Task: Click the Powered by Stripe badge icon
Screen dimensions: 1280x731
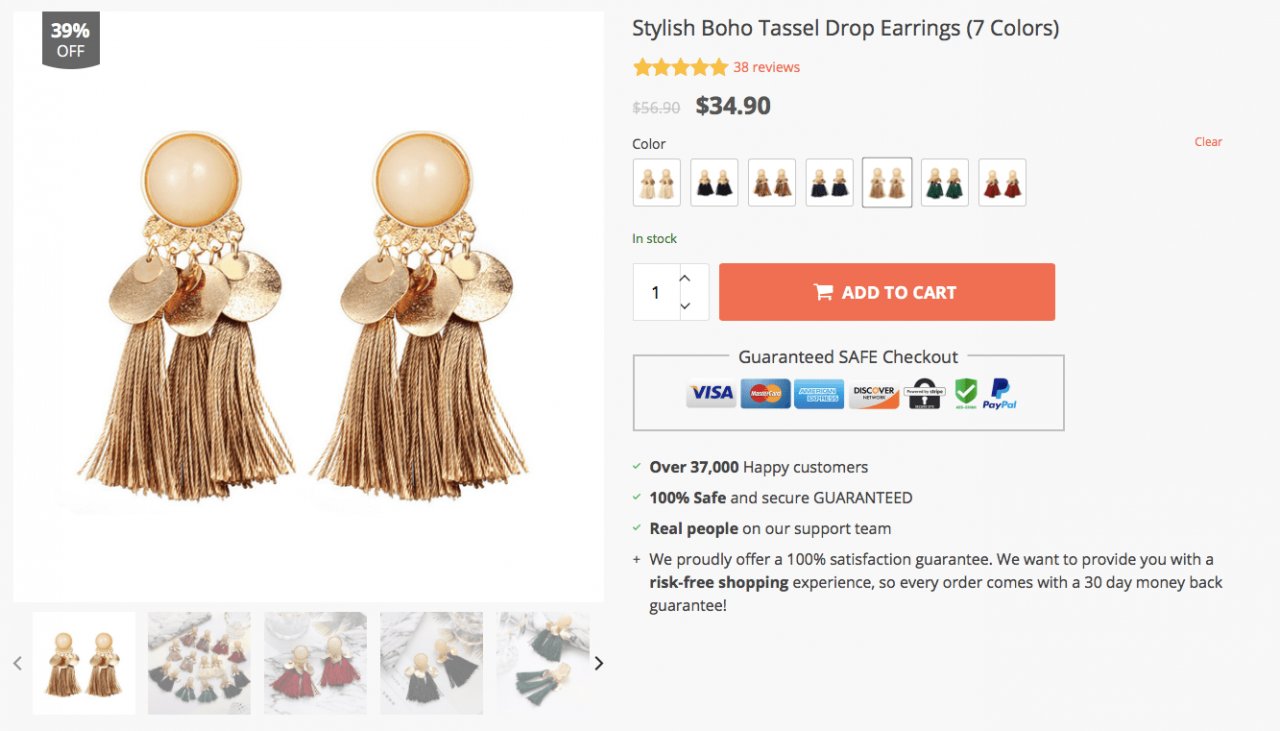Action: tap(924, 393)
